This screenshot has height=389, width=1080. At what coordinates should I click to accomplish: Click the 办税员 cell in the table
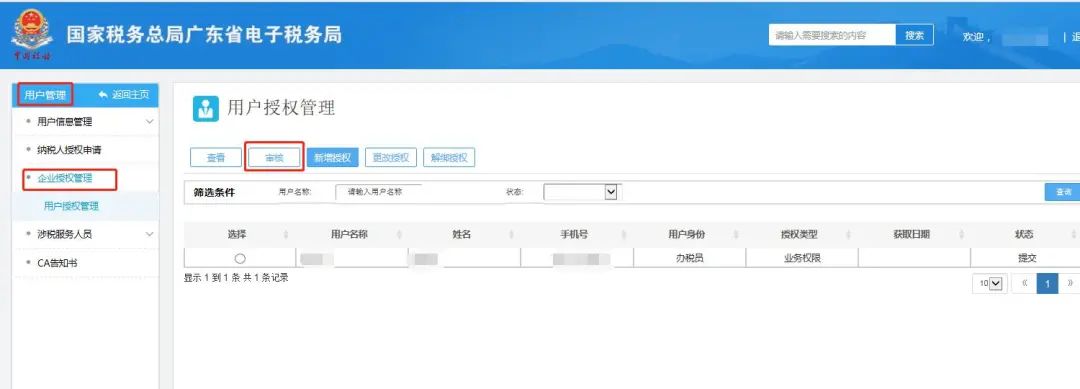[x=689, y=259]
